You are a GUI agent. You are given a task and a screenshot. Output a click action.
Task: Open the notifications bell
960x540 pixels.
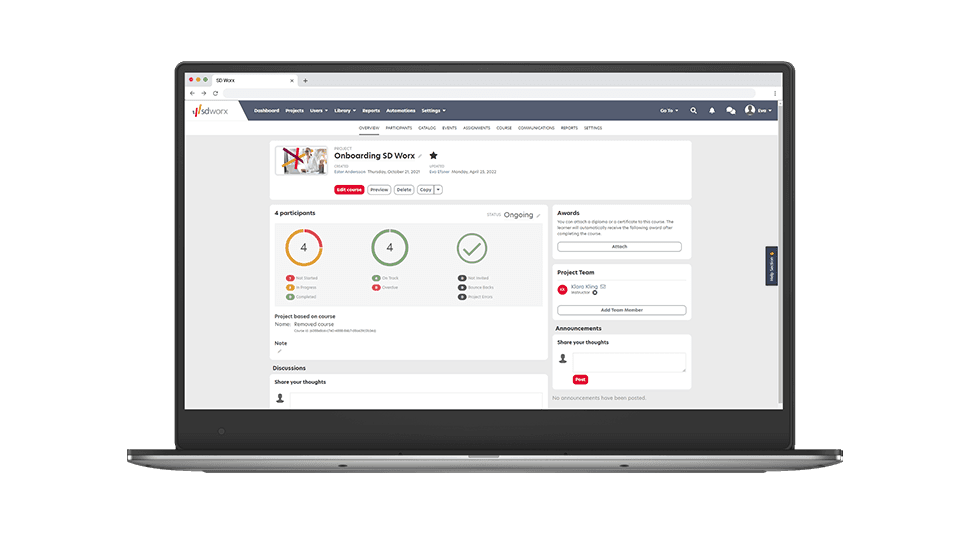click(x=711, y=111)
